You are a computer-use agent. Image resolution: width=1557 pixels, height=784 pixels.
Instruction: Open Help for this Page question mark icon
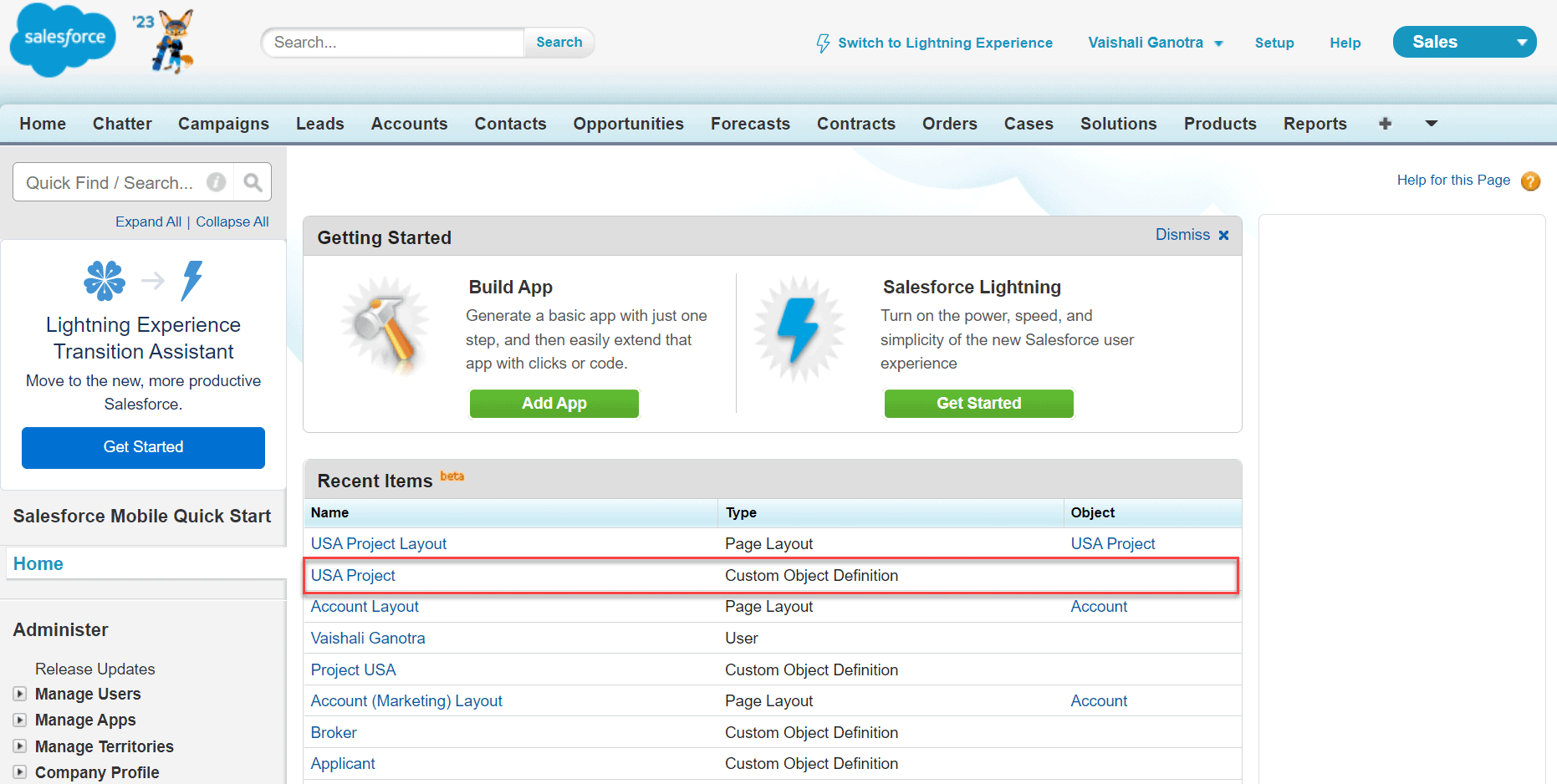click(1530, 181)
